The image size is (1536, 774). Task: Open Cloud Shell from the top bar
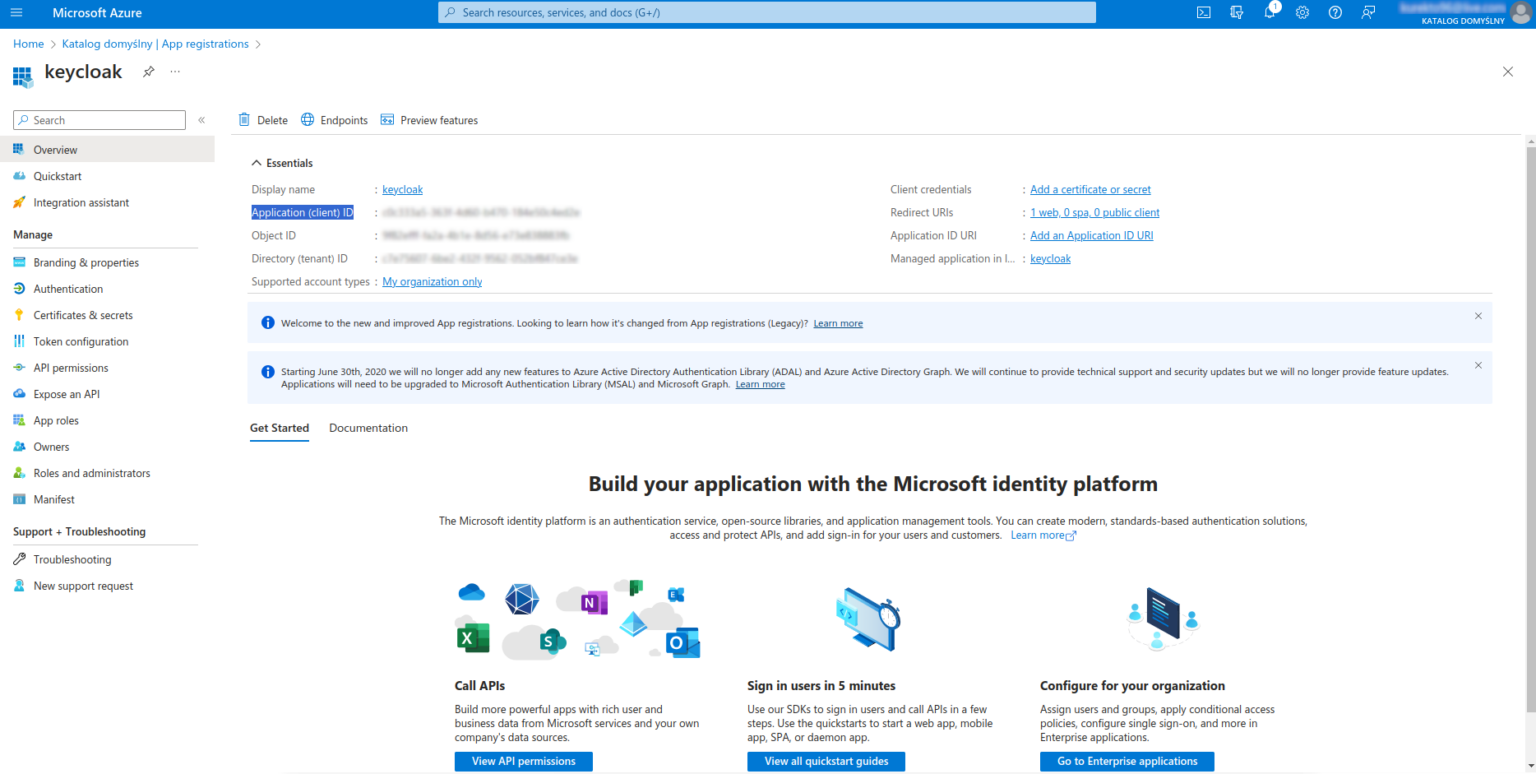(1203, 12)
